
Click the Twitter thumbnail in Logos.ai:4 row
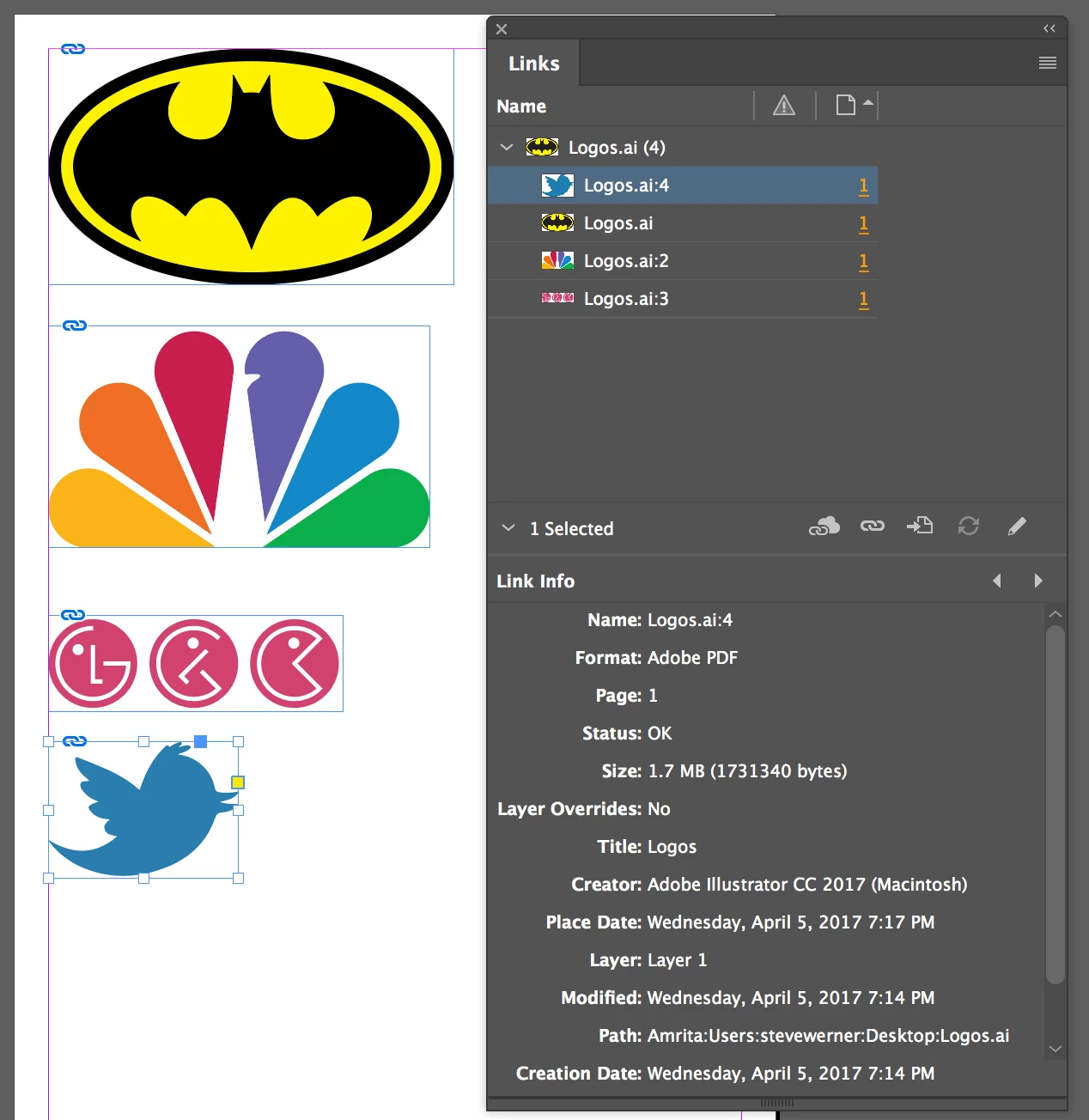pos(557,186)
